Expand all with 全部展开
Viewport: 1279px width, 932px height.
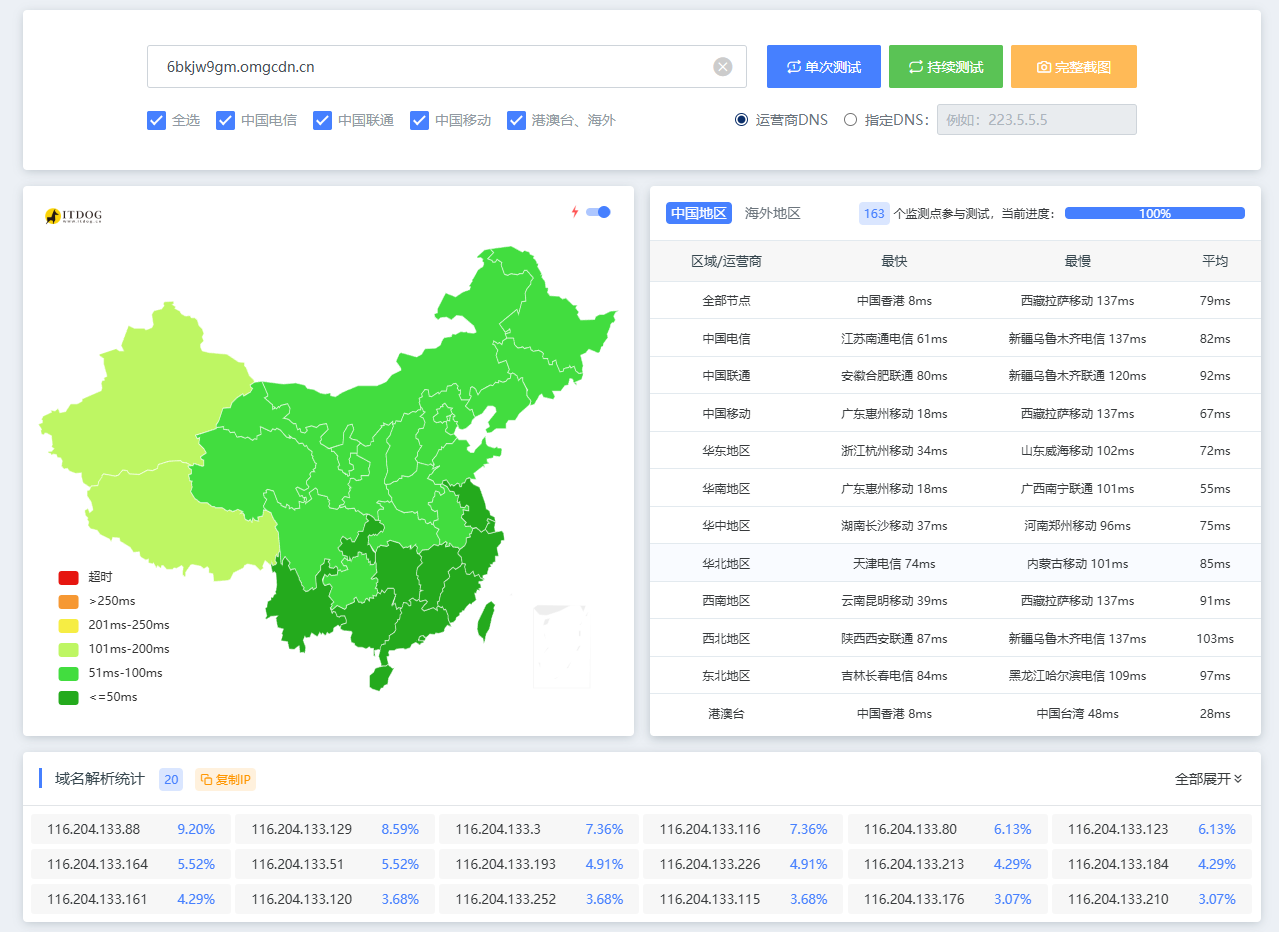[1208, 779]
